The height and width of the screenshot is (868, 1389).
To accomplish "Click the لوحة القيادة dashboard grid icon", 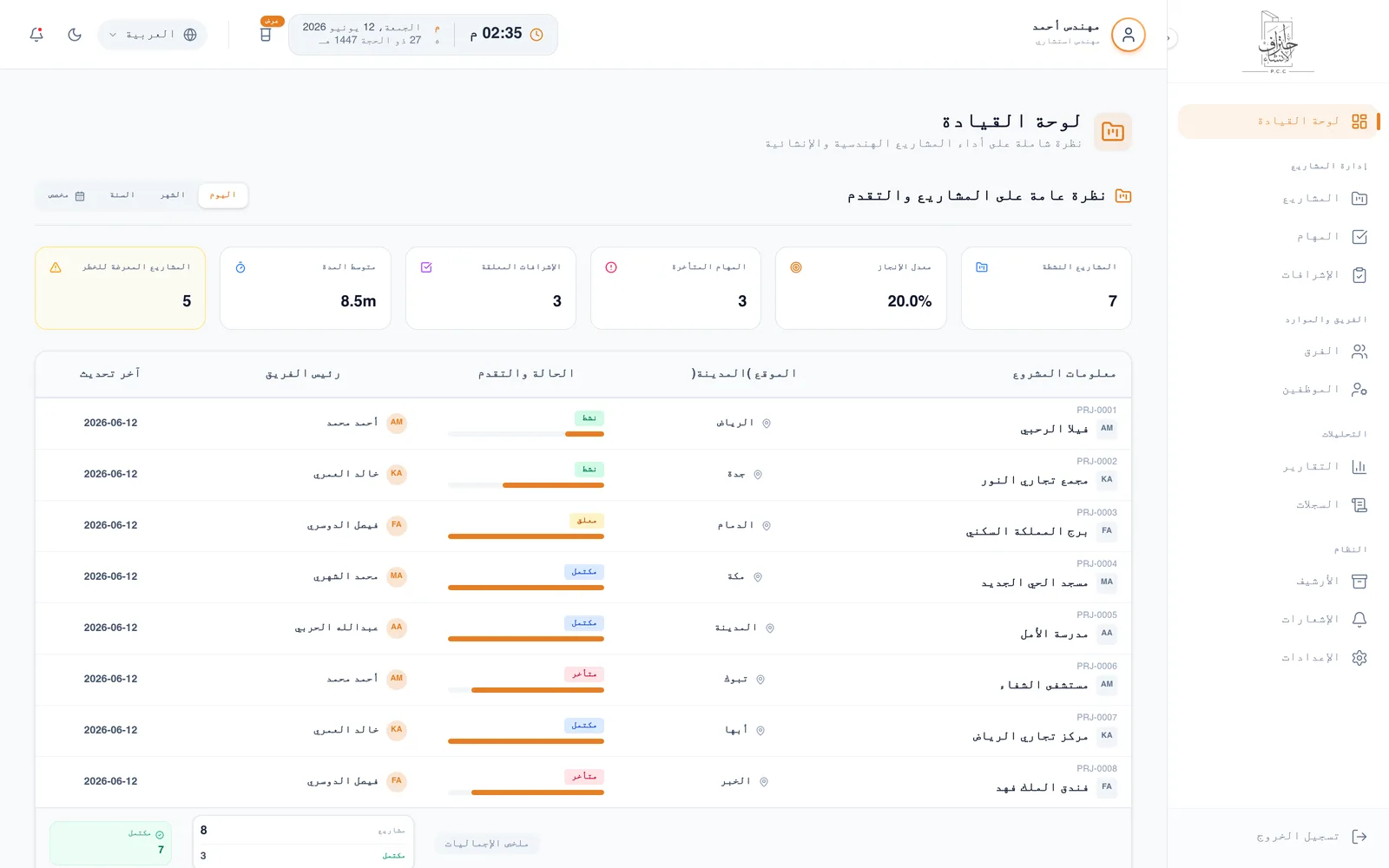I will coord(1359,122).
